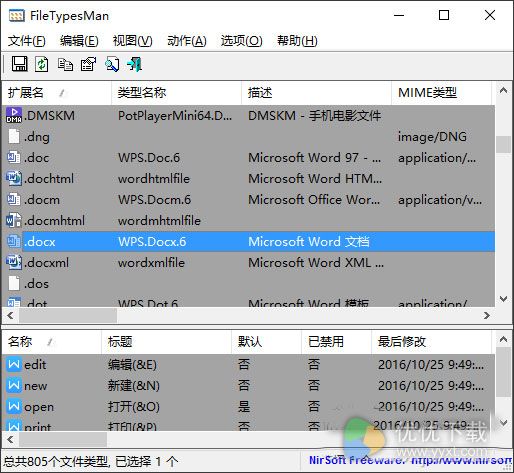The width and height of the screenshot is (514, 473).
Task: Open the Properties toolbar icon
Action: pos(88,64)
